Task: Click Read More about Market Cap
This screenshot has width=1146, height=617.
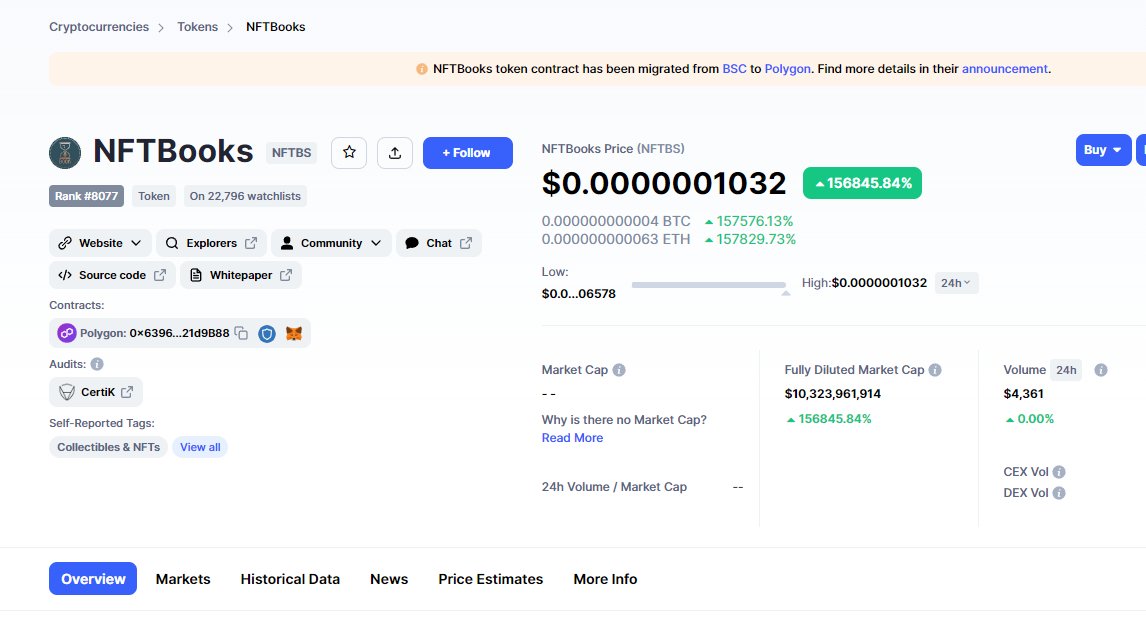Action: coord(572,438)
